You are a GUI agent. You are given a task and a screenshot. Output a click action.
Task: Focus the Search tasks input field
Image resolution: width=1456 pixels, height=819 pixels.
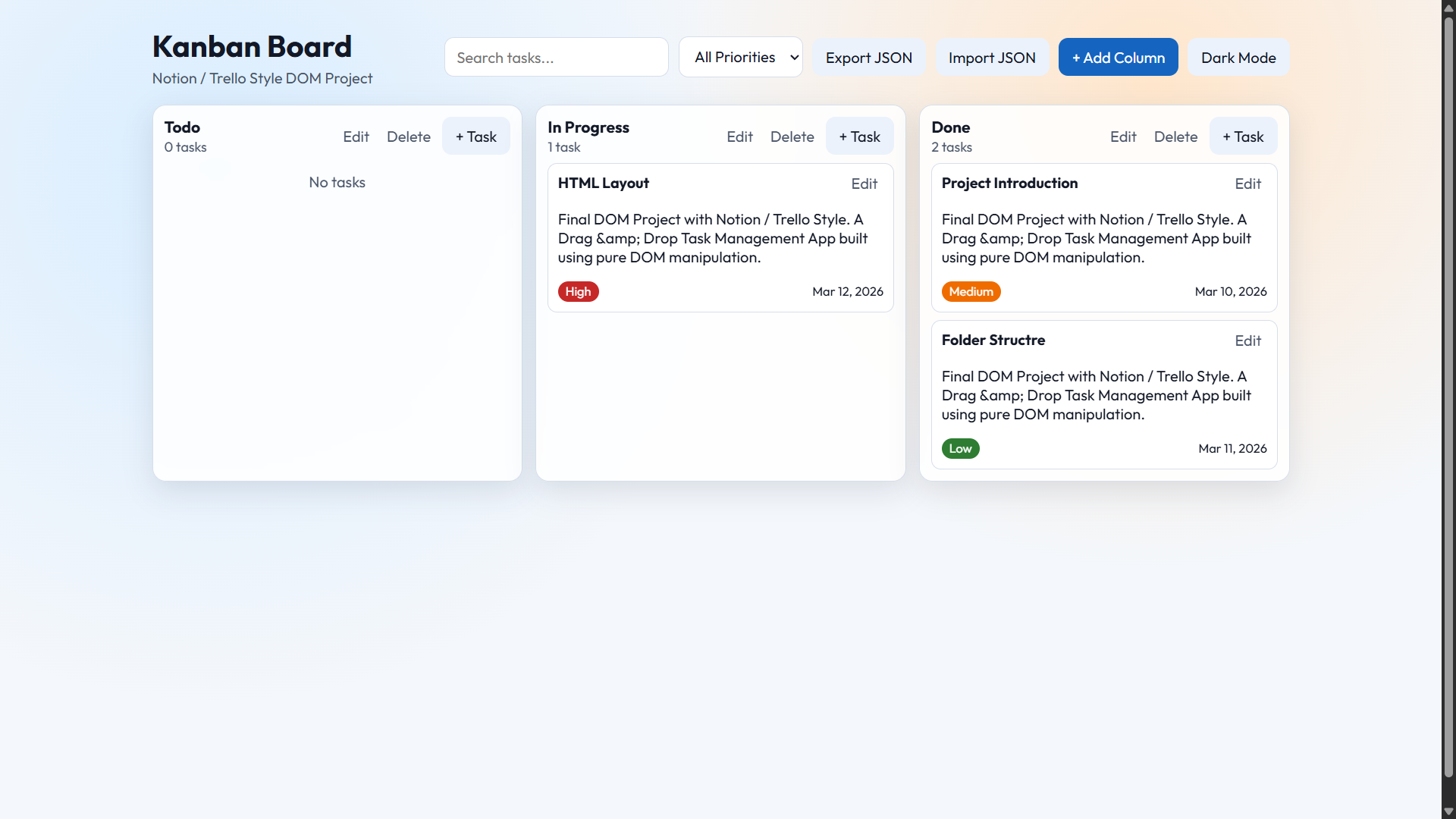coord(556,57)
